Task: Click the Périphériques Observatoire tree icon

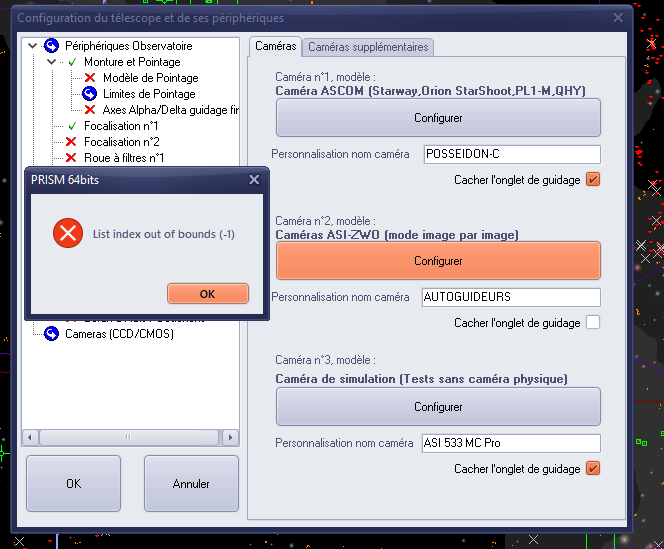Action: pyautogui.click(x=51, y=46)
